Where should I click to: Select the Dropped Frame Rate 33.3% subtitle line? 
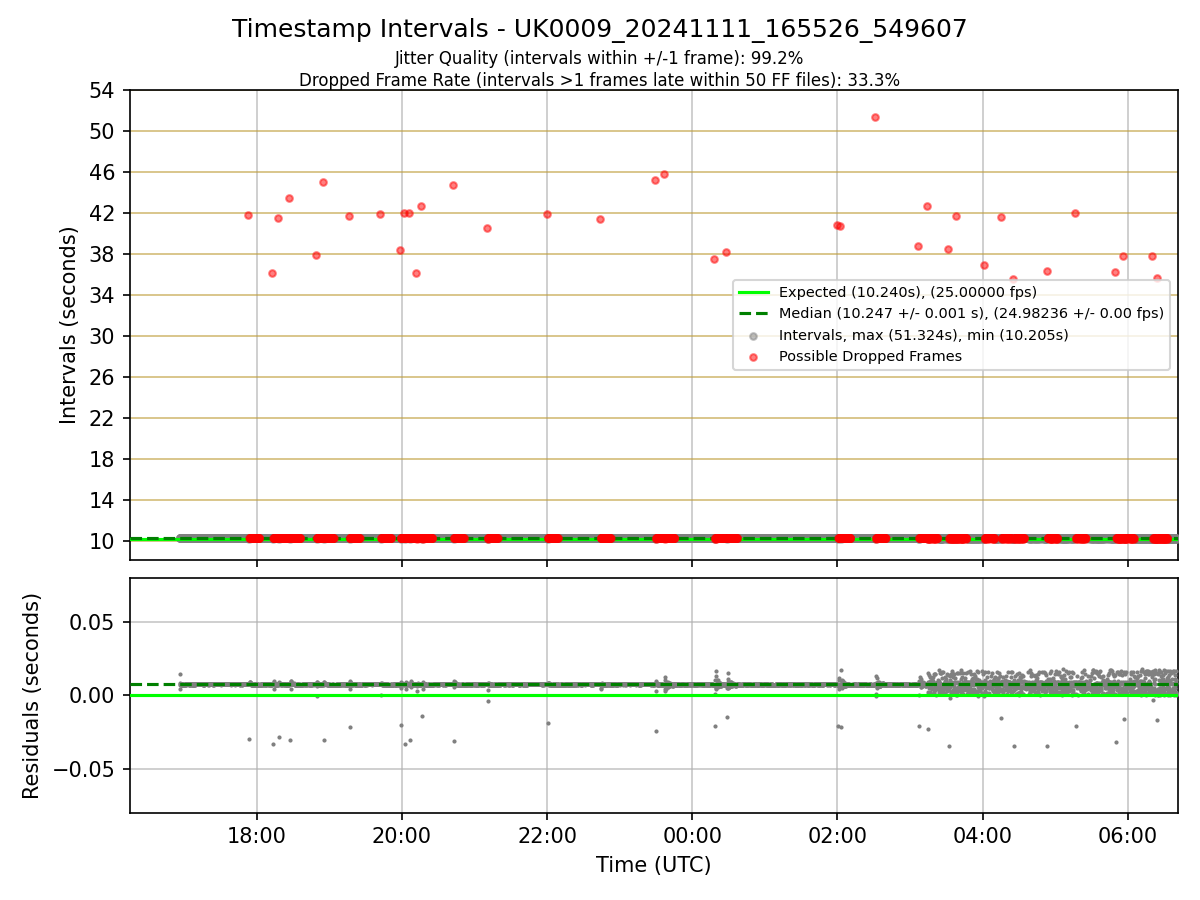[x=599, y=80]
